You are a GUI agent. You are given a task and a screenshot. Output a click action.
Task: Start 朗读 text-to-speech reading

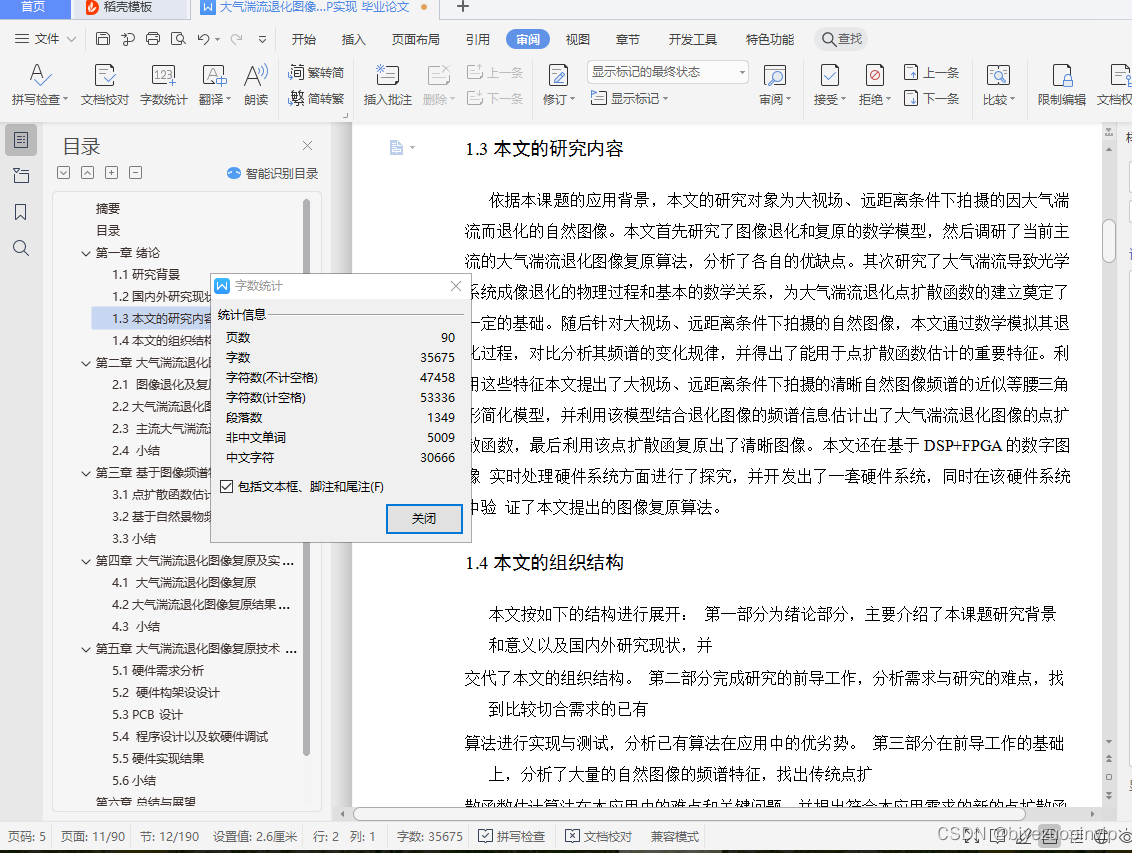pos(257,78)
